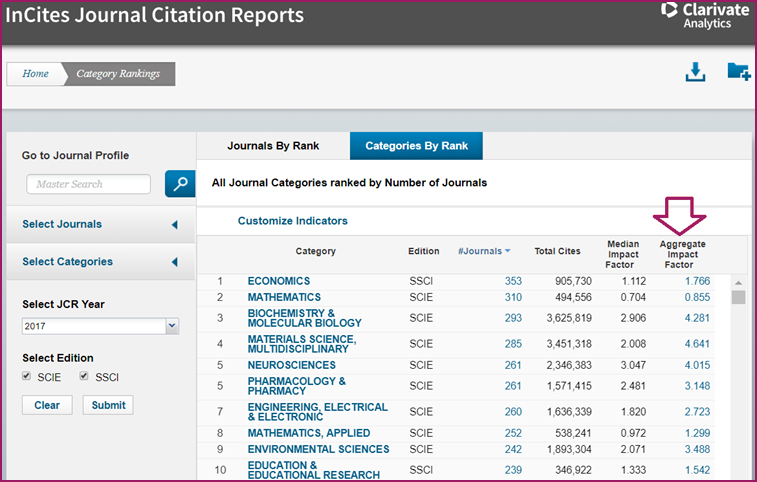Go to Home in the breadcrumb
The image size is (757, 482).
click(x=36, y=73)
